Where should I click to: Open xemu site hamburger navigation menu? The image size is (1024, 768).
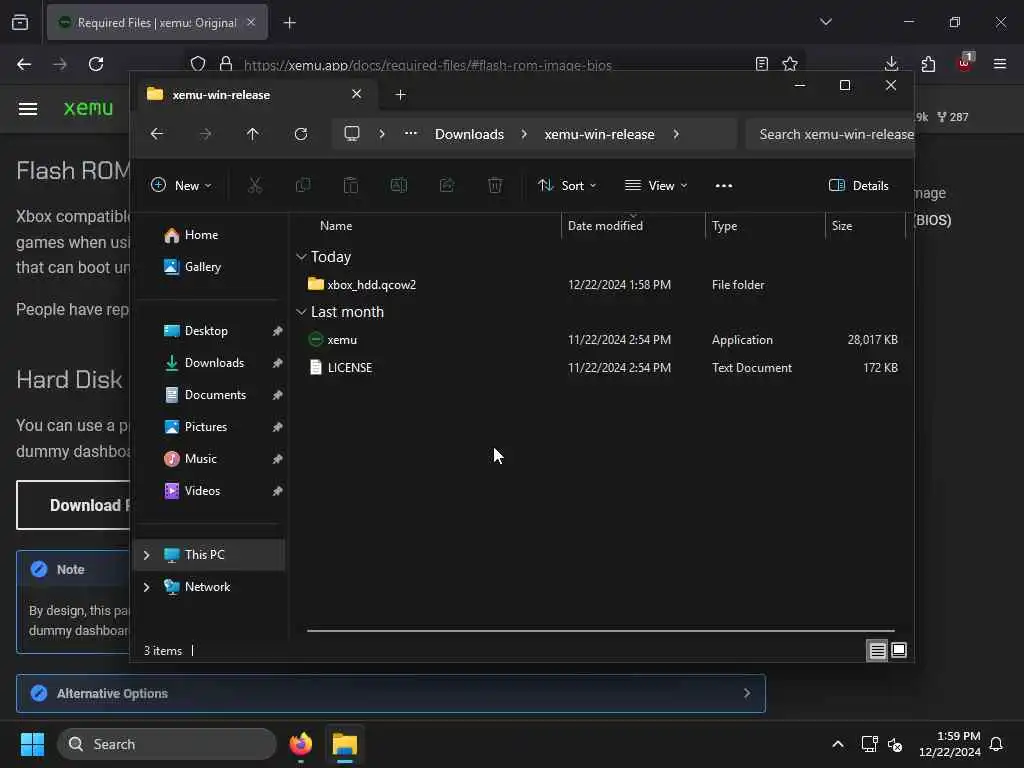(x=27, y=108)
